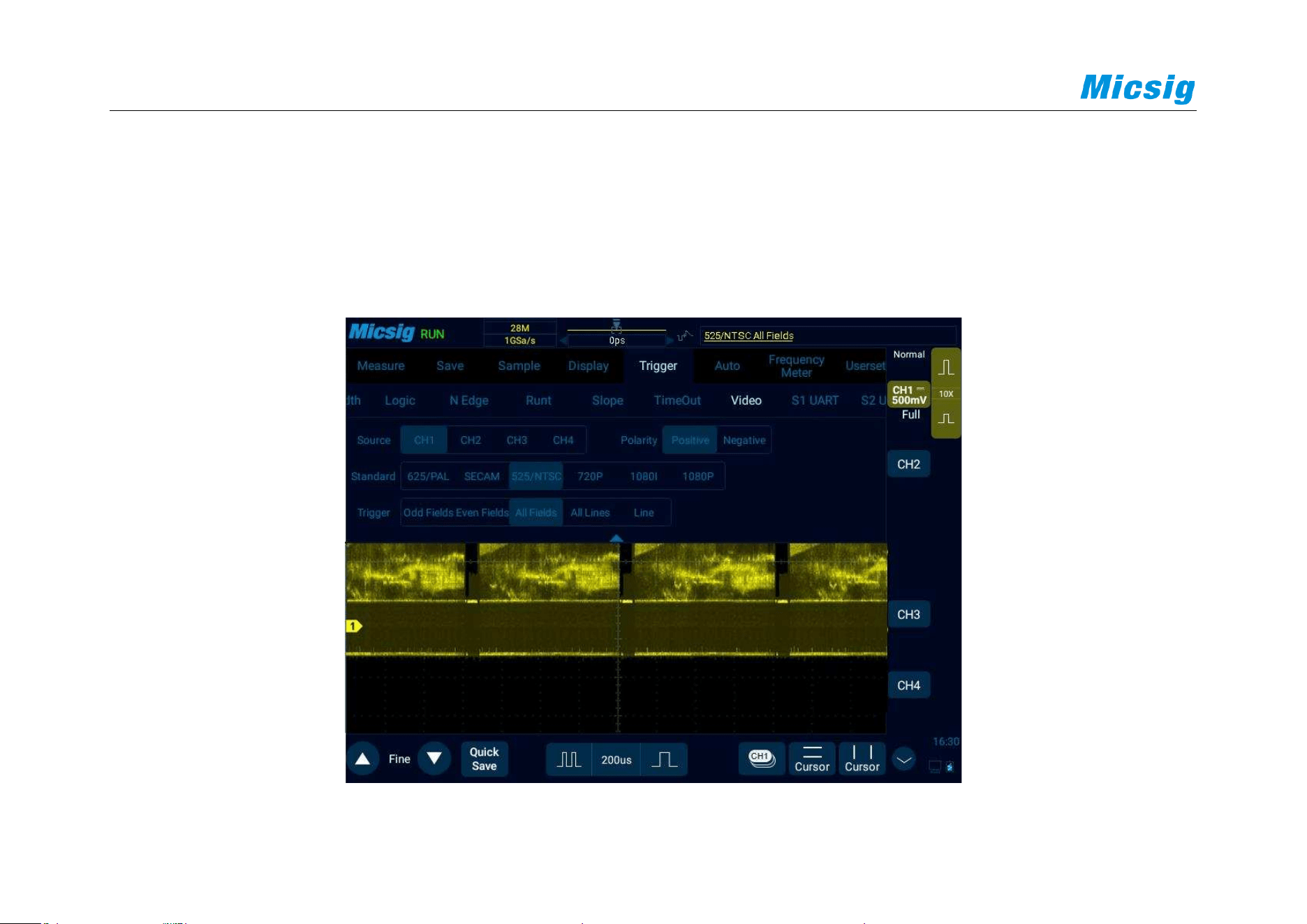1307x924 pixels.
Task: Tap the CH1 channel selector icon
Action: coord(762,759)
